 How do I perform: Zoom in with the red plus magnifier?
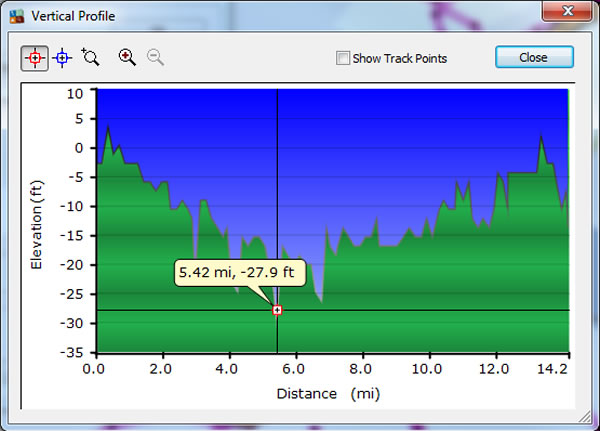coord(127,57)
